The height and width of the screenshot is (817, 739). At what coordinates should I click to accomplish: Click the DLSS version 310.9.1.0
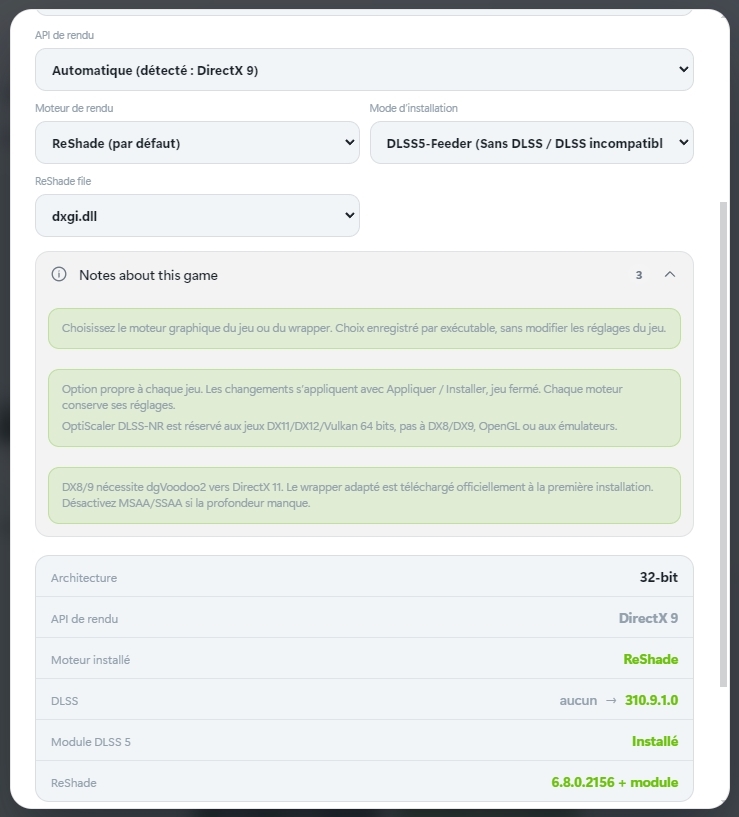651,700
